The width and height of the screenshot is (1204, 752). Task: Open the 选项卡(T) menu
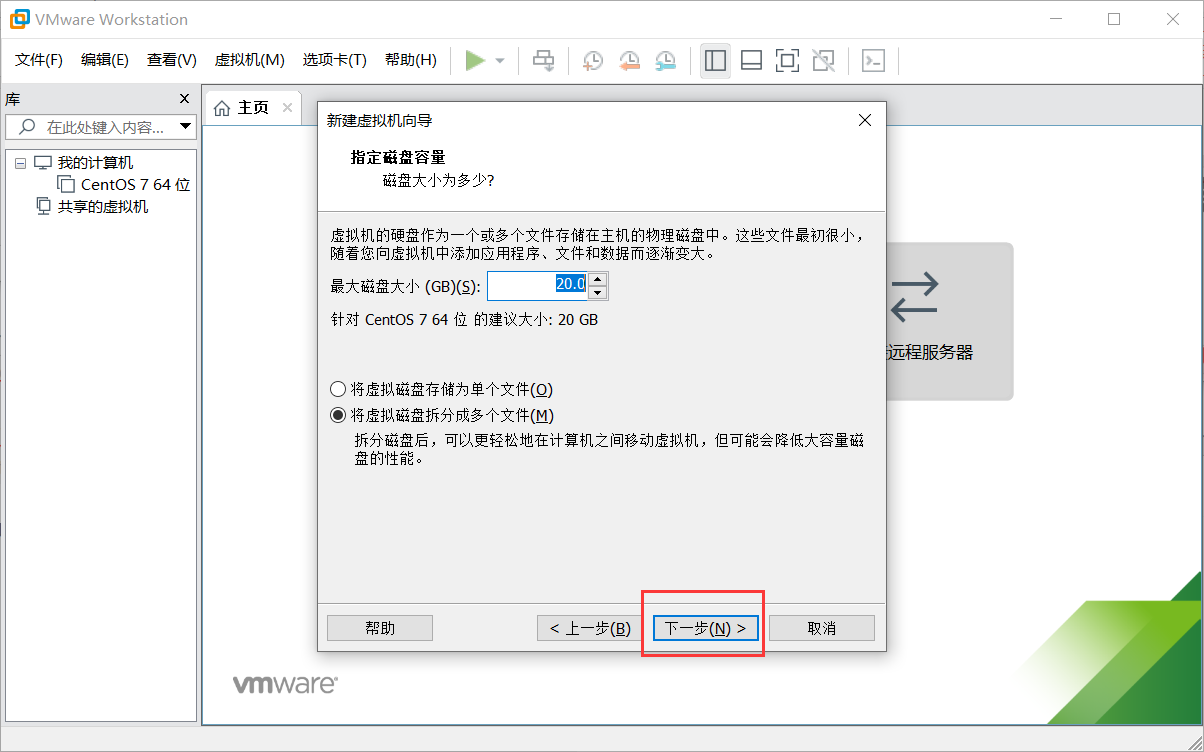pos(335,60)
